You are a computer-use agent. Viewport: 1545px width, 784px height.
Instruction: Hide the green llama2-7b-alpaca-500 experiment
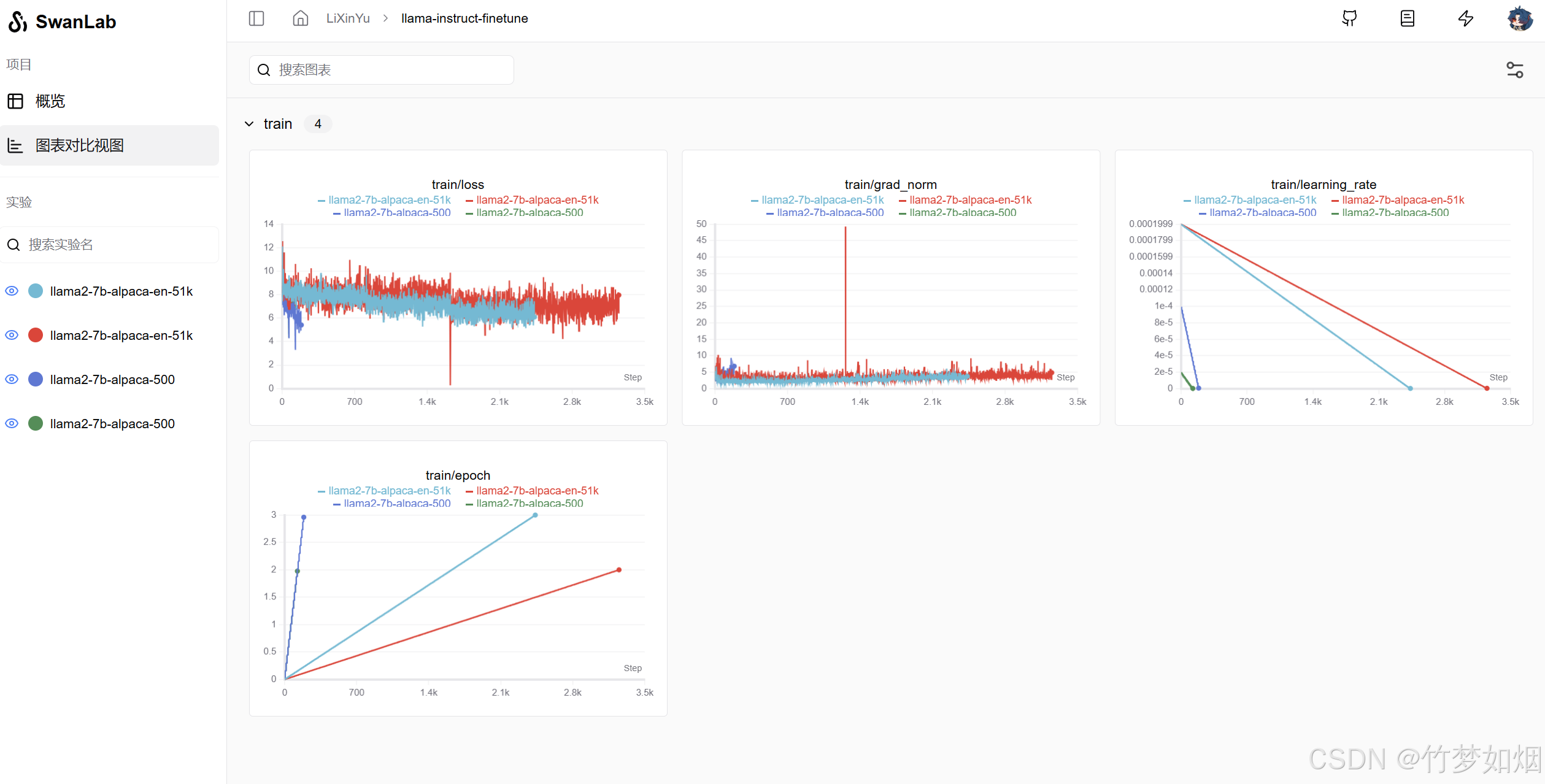tap(12, 423)
